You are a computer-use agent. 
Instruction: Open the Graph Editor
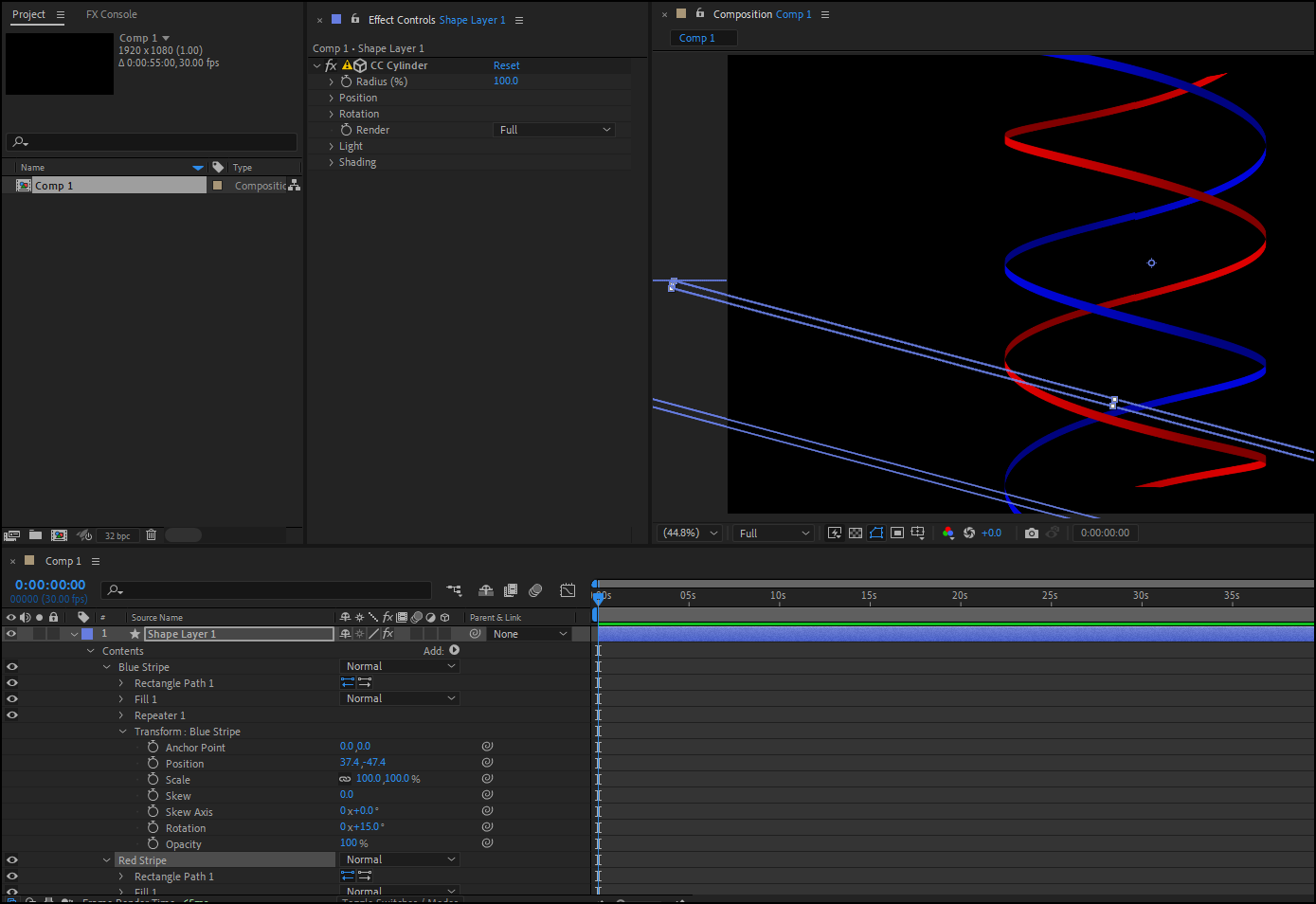click(x=568, y=589)
